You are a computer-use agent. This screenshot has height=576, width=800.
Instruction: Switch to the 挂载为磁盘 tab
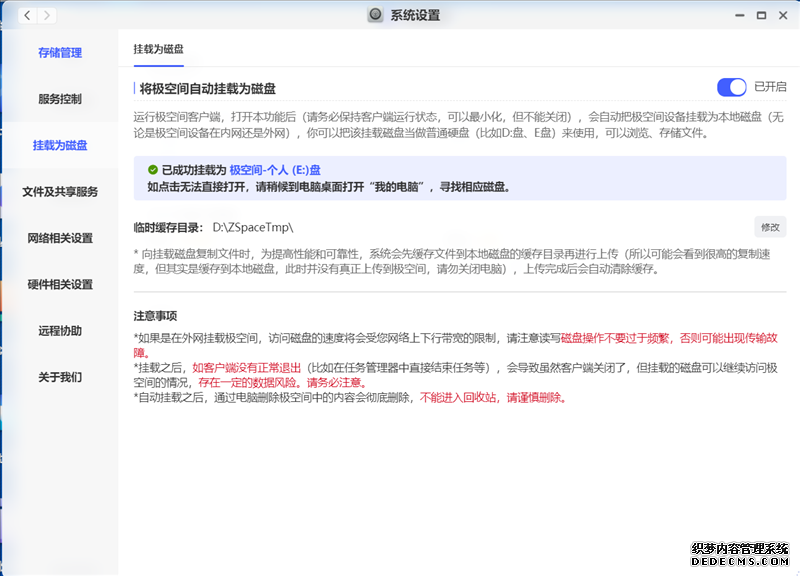(x=159, y=49)
